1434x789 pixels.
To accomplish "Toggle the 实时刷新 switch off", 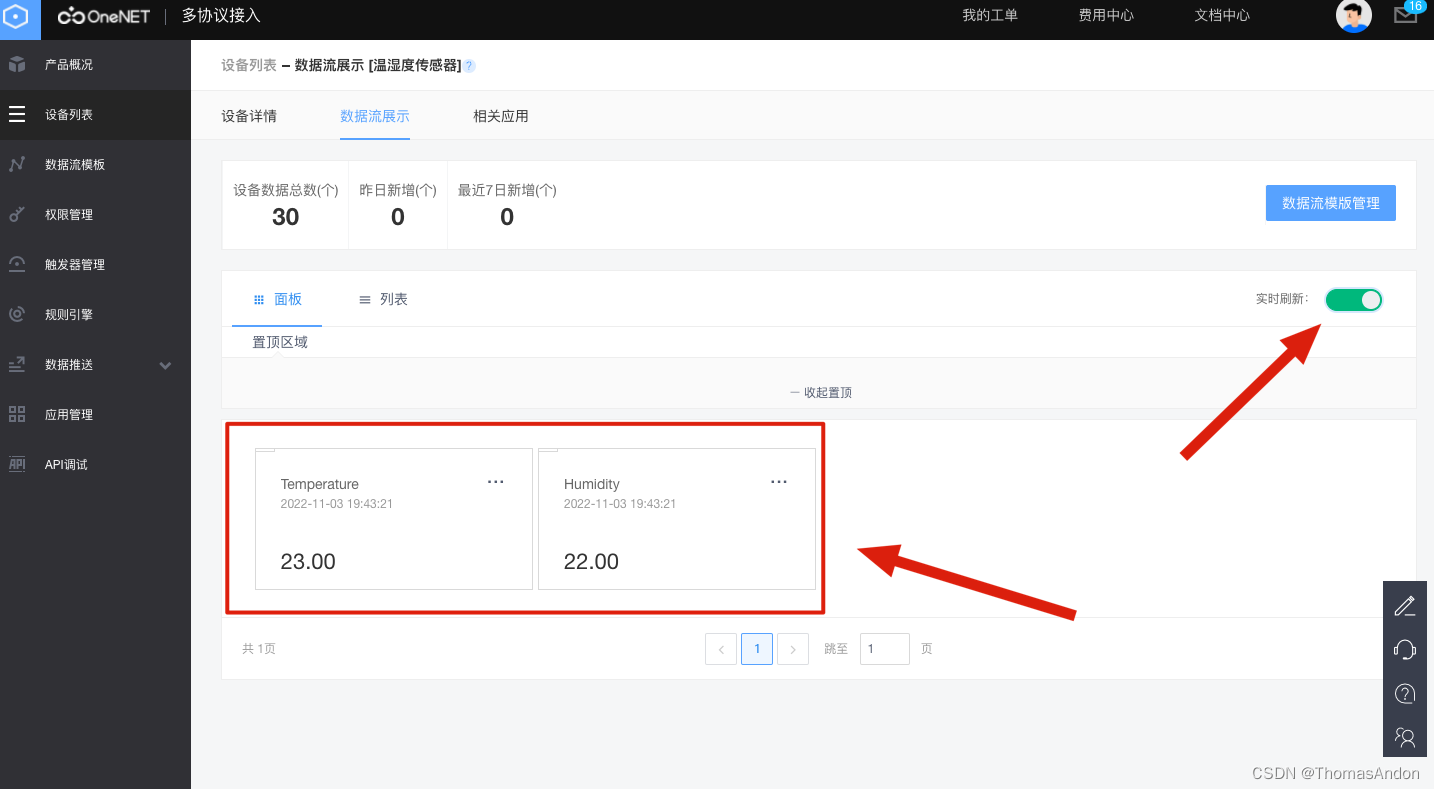I will click(1354, 299).
